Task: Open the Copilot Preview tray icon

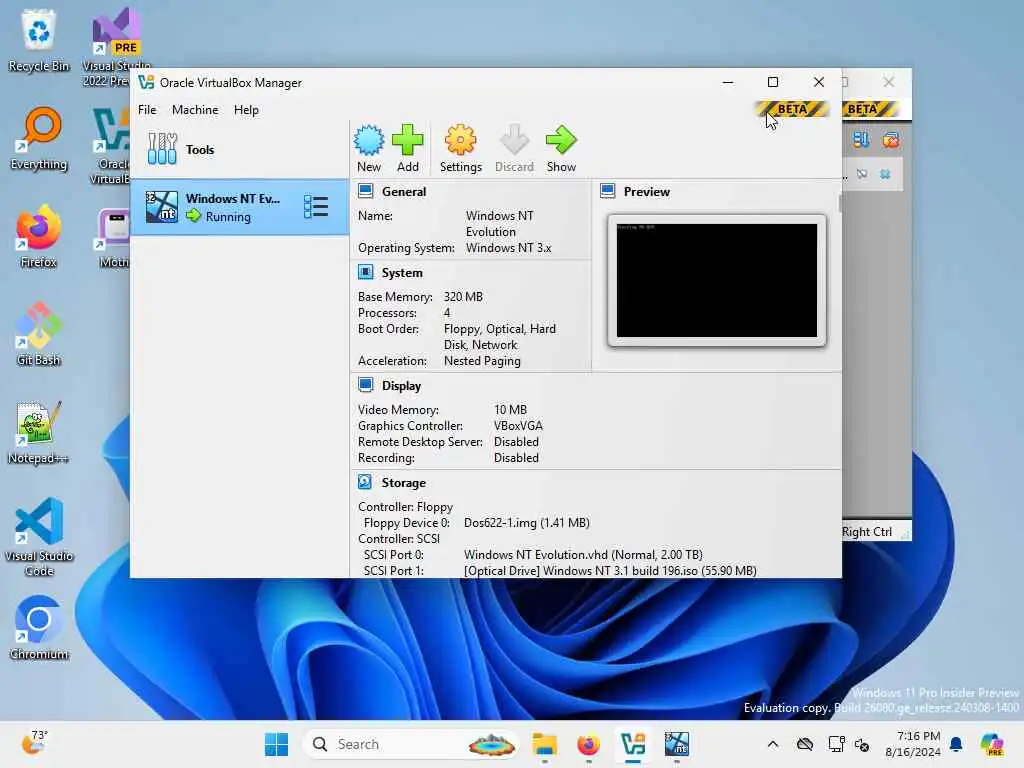Action: 992,744
